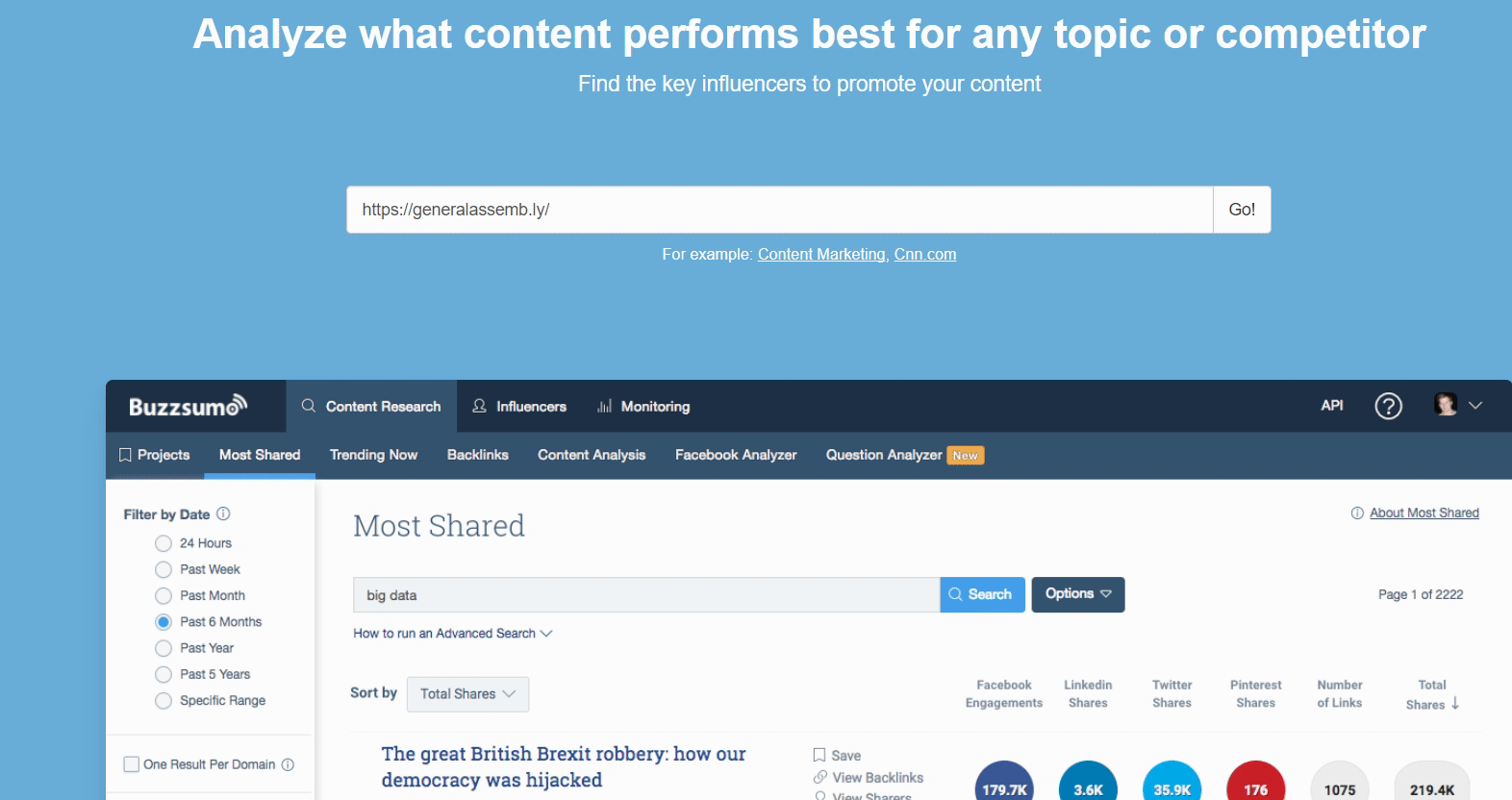Select the Past Year radio button
The height and width of the screenshot is (800, 1512).
coord(164,648)
